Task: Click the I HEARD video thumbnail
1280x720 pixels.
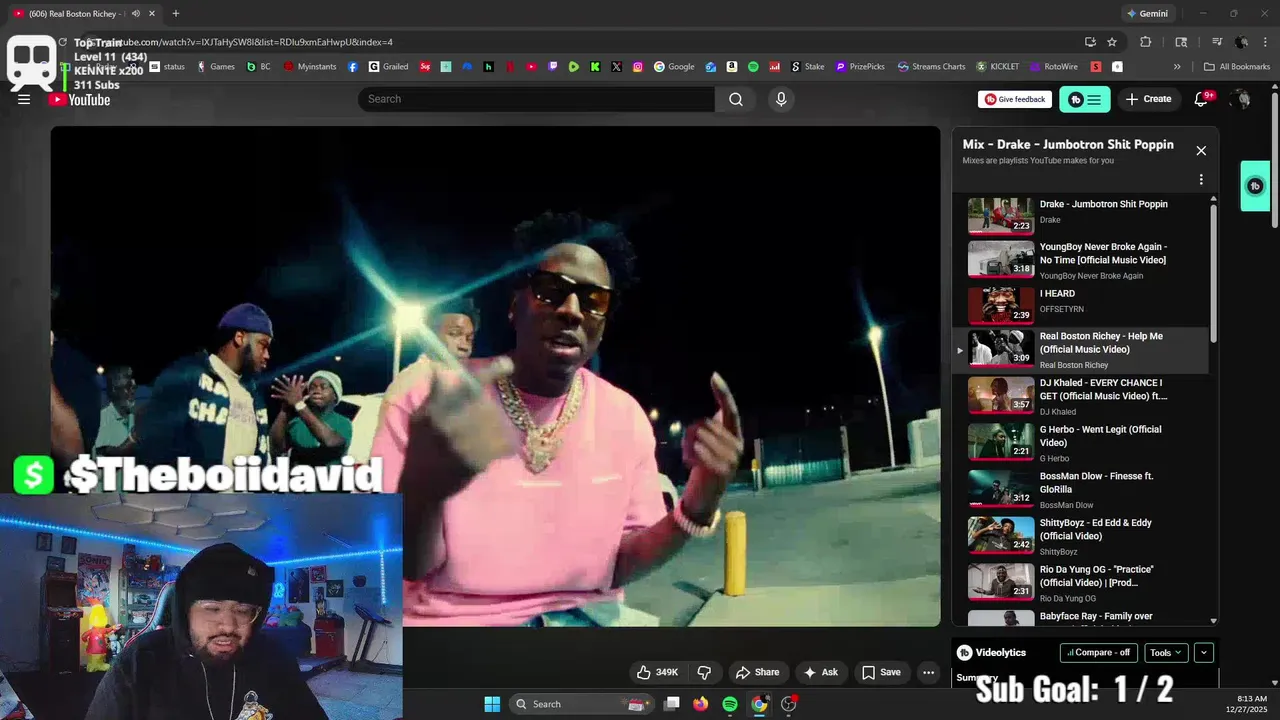Action: pyautogui.click(x=1001, y=305)
